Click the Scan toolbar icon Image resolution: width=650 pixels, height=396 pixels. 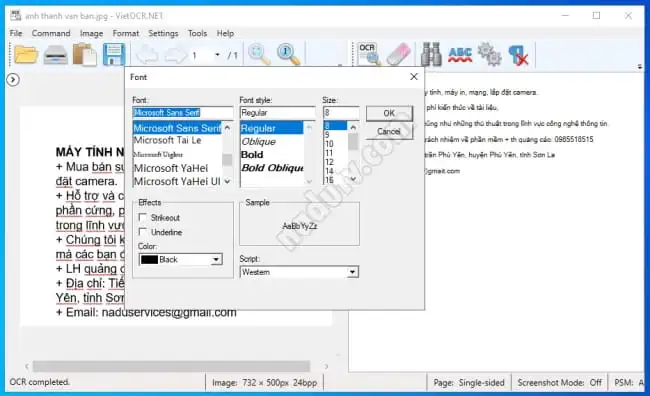(x=56, y=55)
